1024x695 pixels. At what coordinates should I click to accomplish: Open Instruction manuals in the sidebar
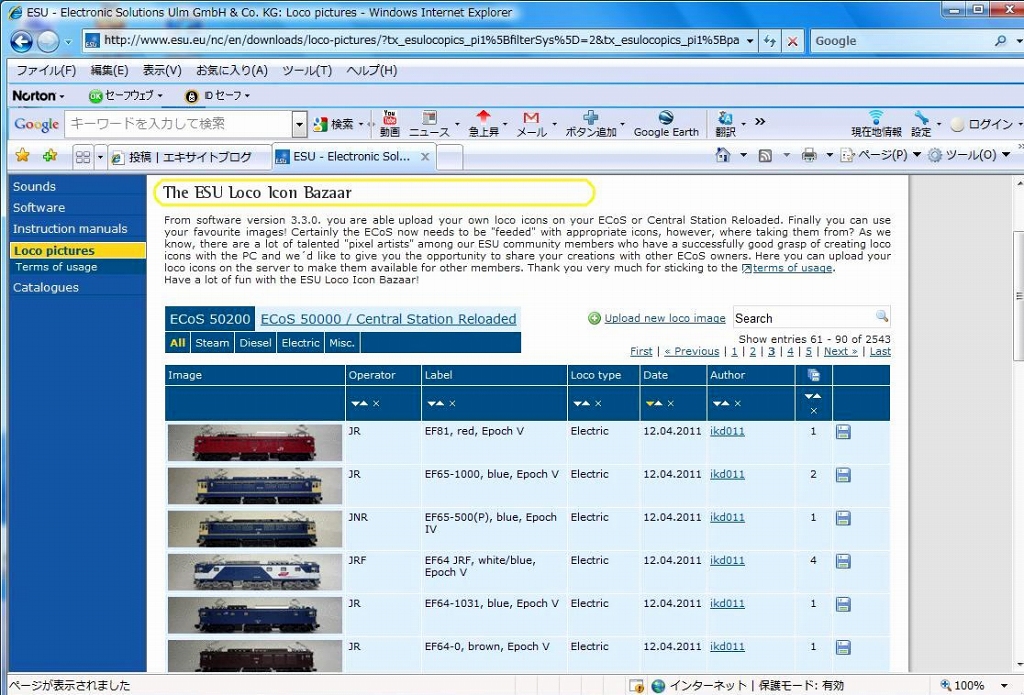(x=70, y=229)
